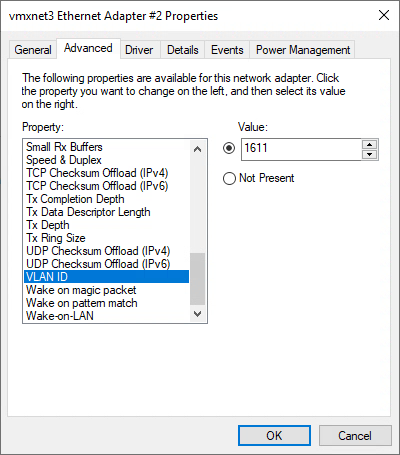The height and width of the screenshot is (455, 400).
Task: Decrease the VLAN ID value with down arrow
Action: [x=369, y=154]
